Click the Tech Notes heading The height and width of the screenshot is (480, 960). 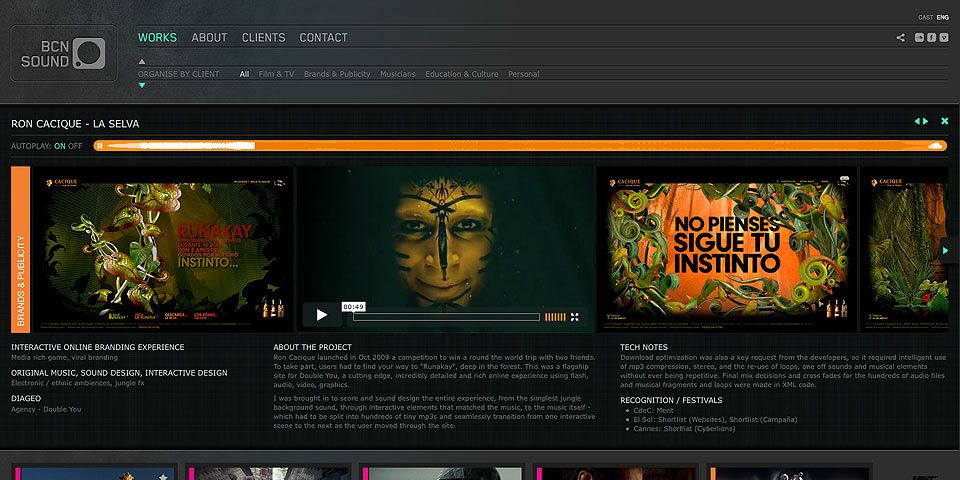[x=643, y=347]
